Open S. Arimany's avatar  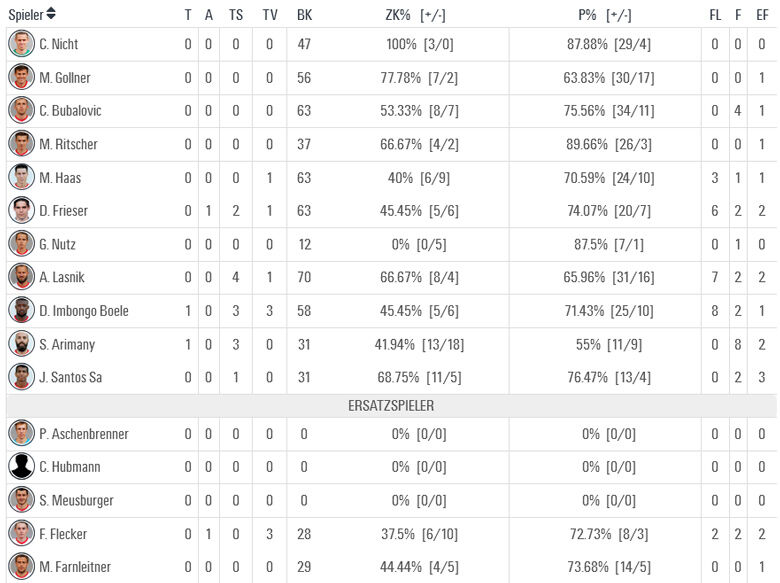tap(21, 344)
